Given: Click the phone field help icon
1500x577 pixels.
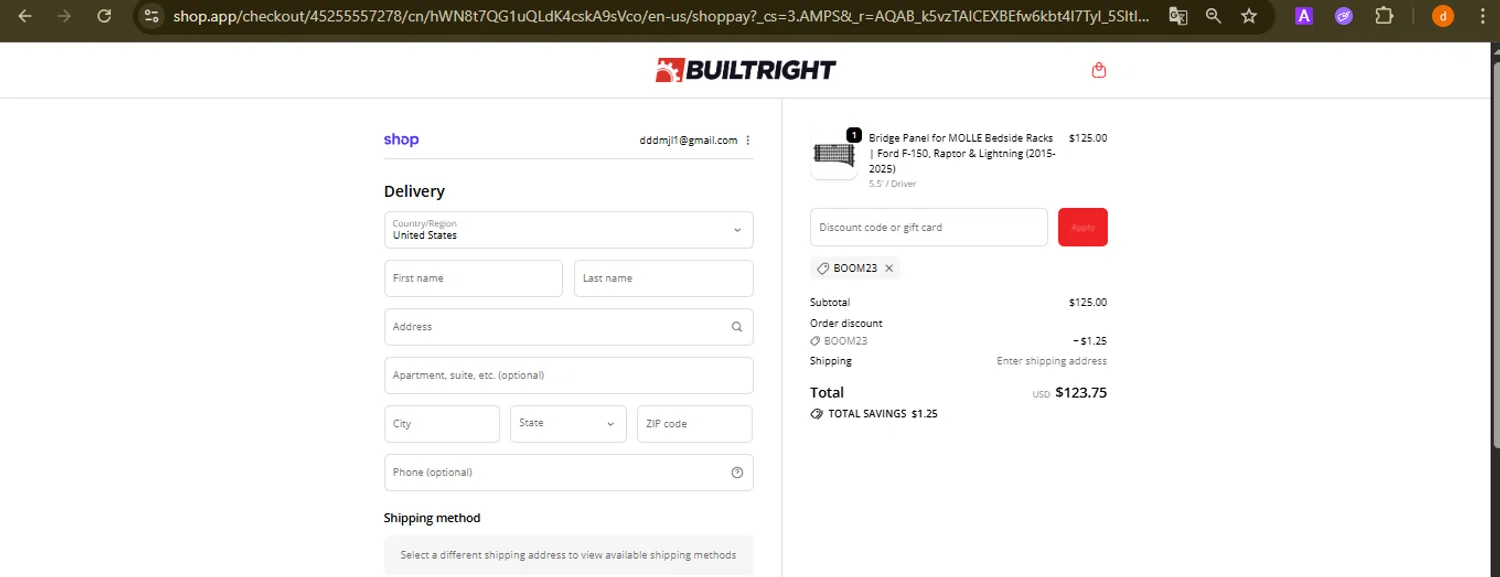Looking at the screenshot, I should tap(737, 473).
